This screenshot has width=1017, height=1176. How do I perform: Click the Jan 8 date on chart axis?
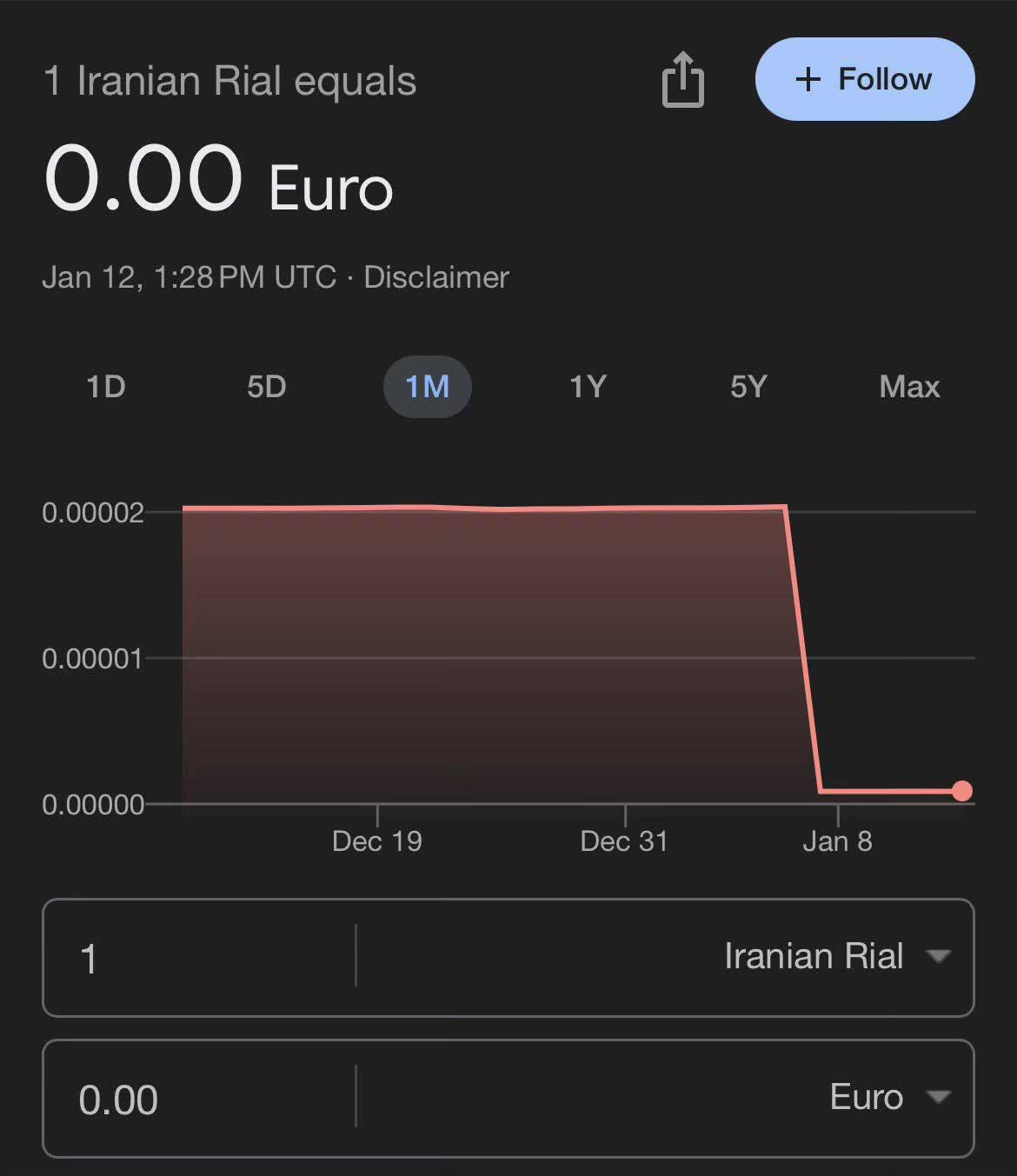coord(837,841)
